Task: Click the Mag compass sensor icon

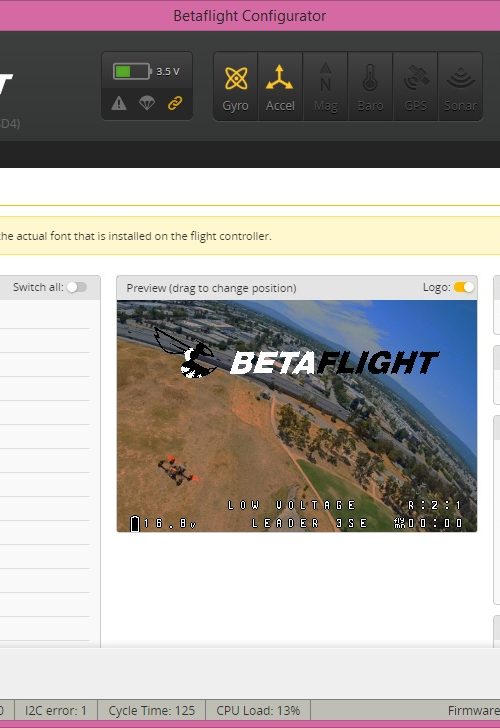Action: [x=325, y=86]
